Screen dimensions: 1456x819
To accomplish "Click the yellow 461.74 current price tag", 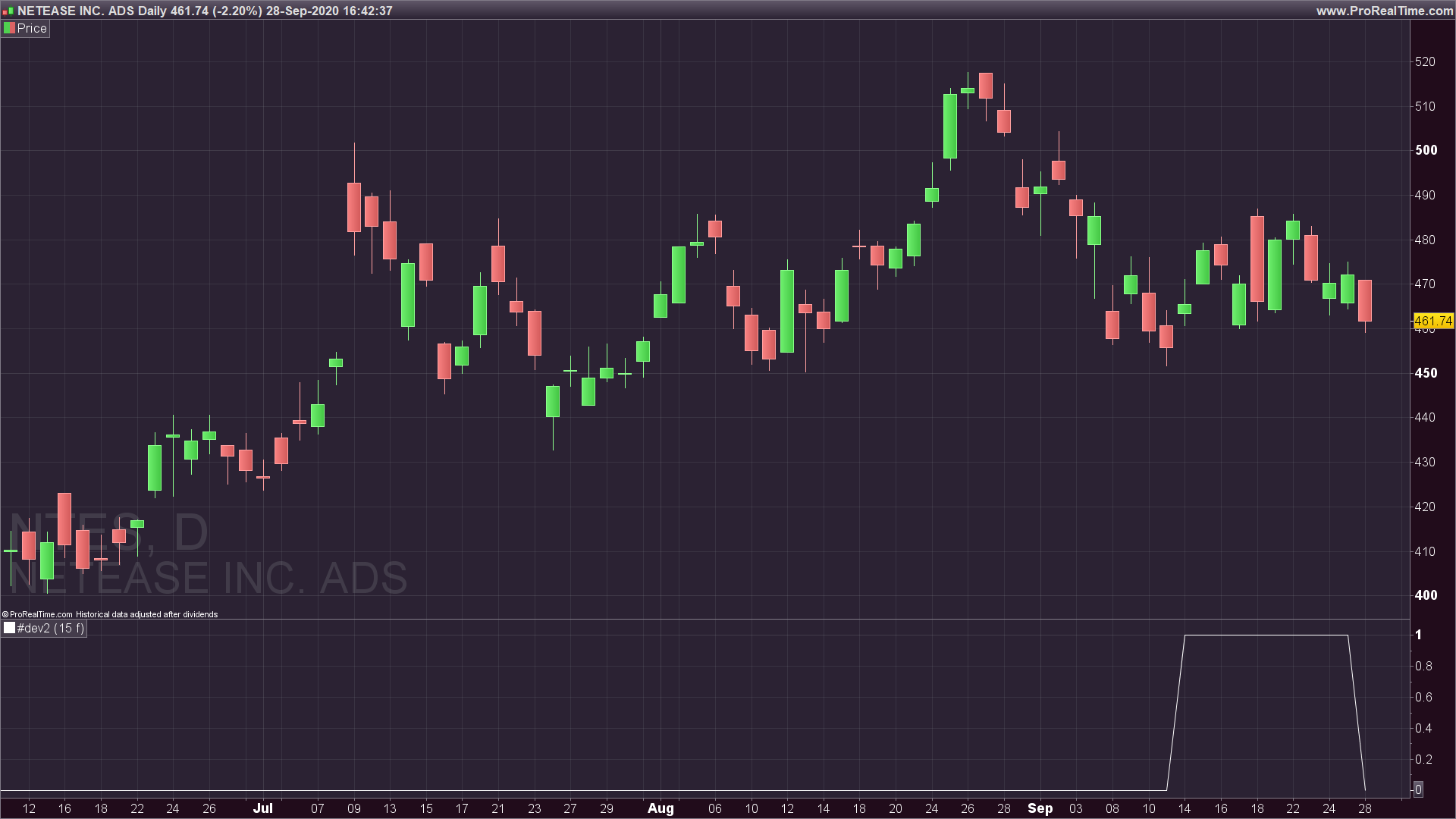I will 1432,321.
